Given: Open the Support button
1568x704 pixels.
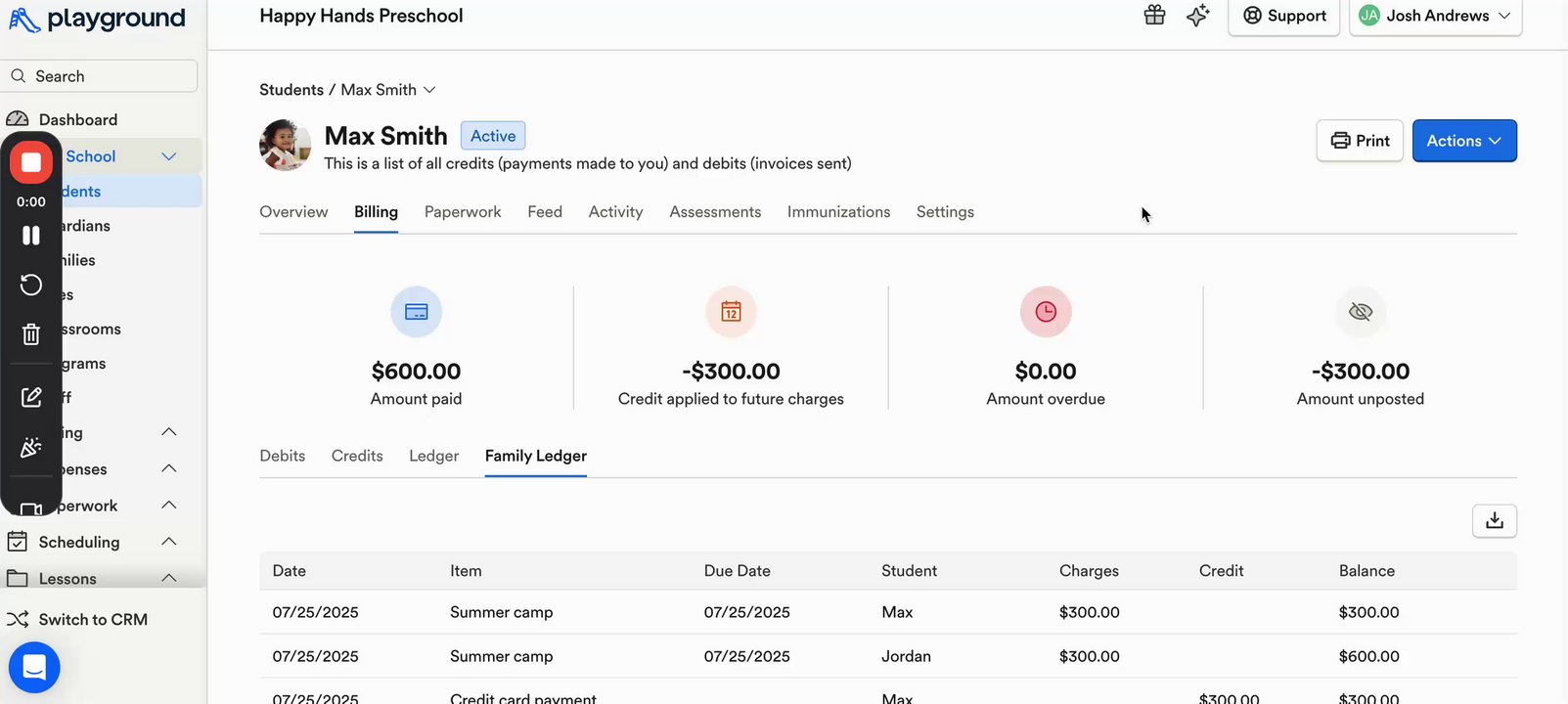Looking at the screenshot, I should [1283, 16].
